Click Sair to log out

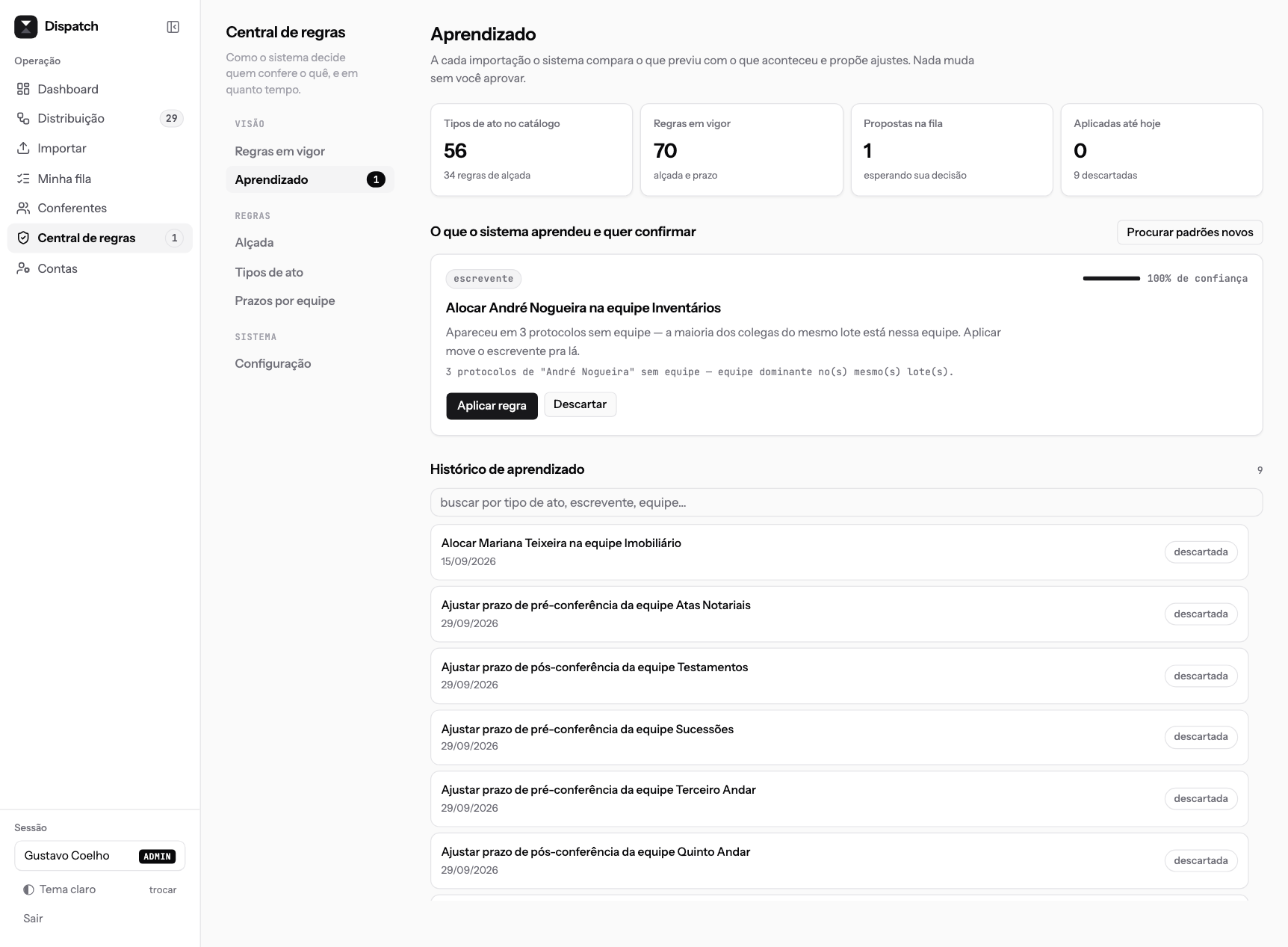(33, 919)
